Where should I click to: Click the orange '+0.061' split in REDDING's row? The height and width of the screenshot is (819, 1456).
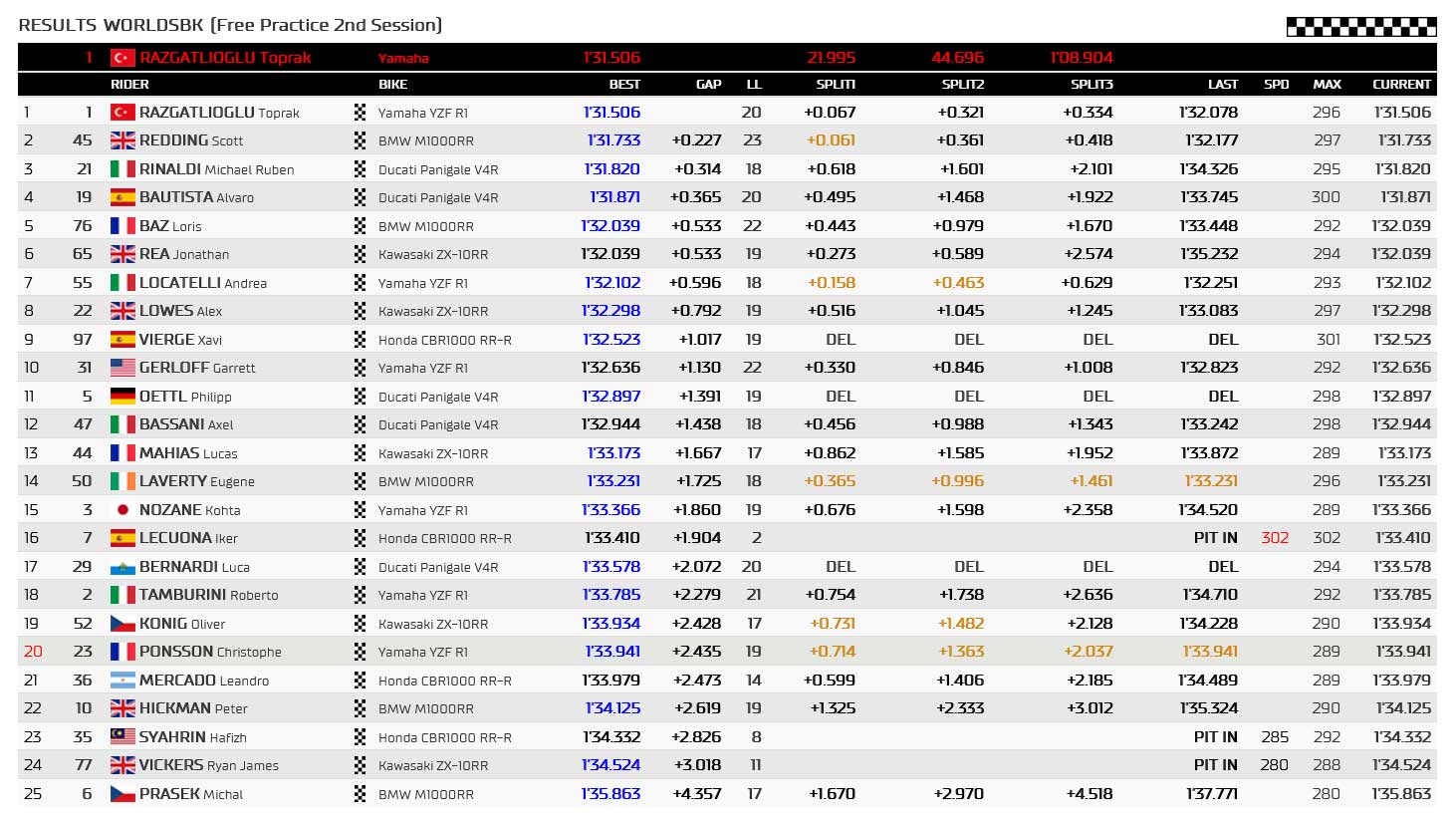[831, 140]
